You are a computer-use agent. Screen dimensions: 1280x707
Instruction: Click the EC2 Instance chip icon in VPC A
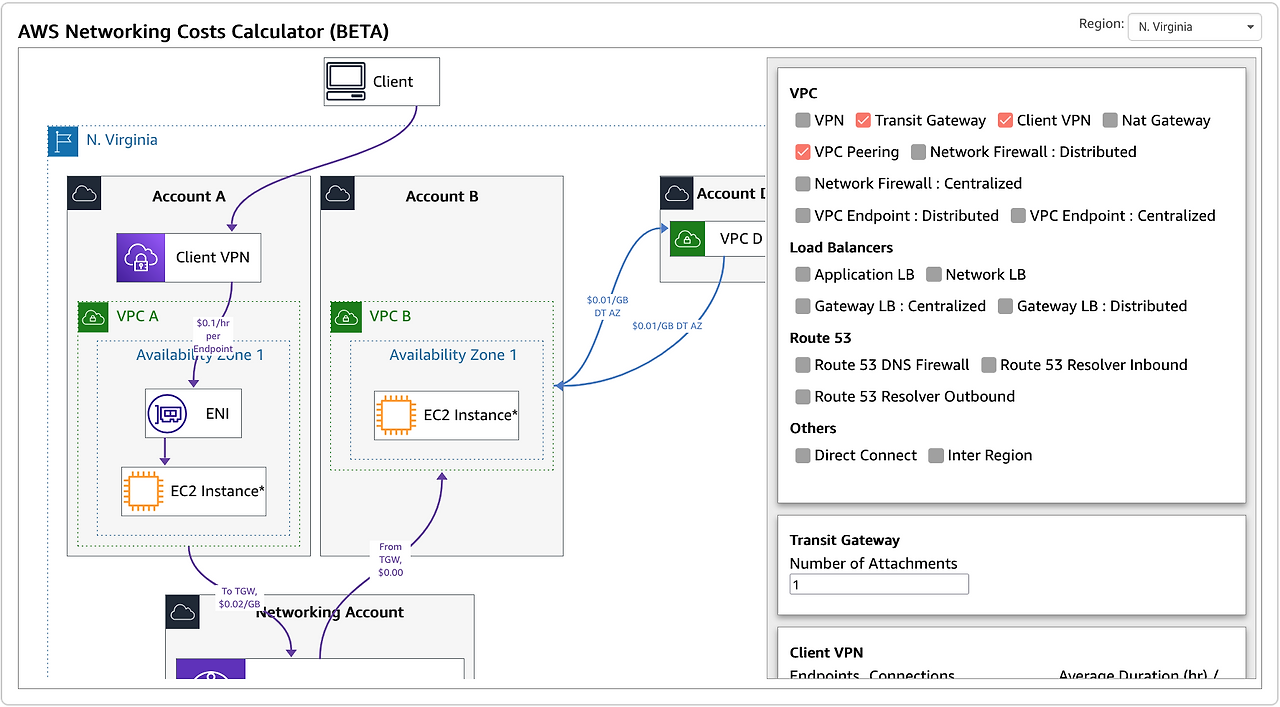(x=143, y=491)
